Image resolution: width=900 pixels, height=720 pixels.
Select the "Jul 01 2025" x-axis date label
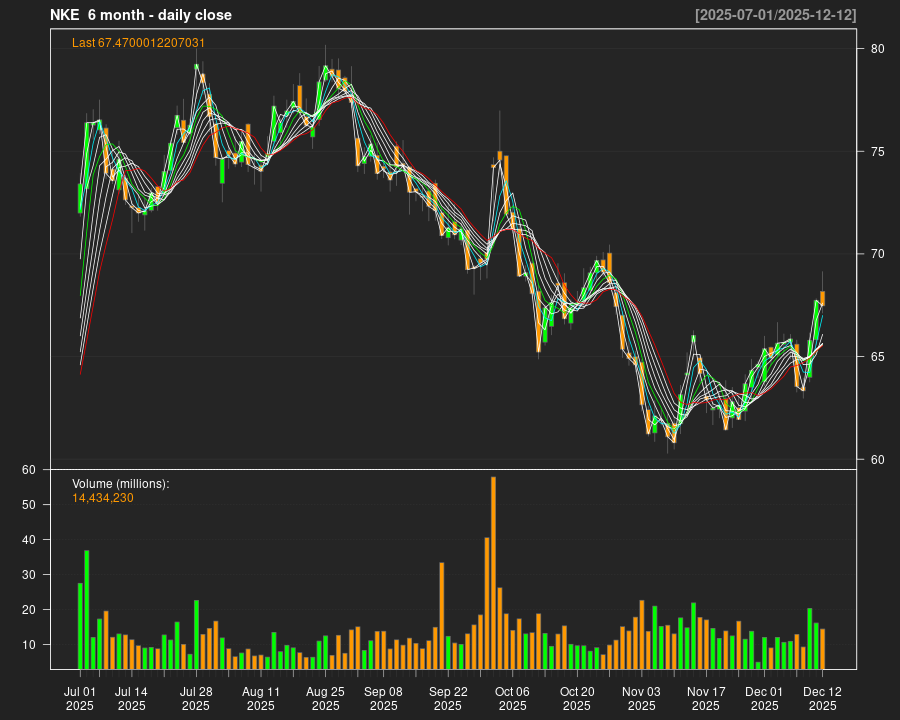pyautogui.click(x=80, y=698)
